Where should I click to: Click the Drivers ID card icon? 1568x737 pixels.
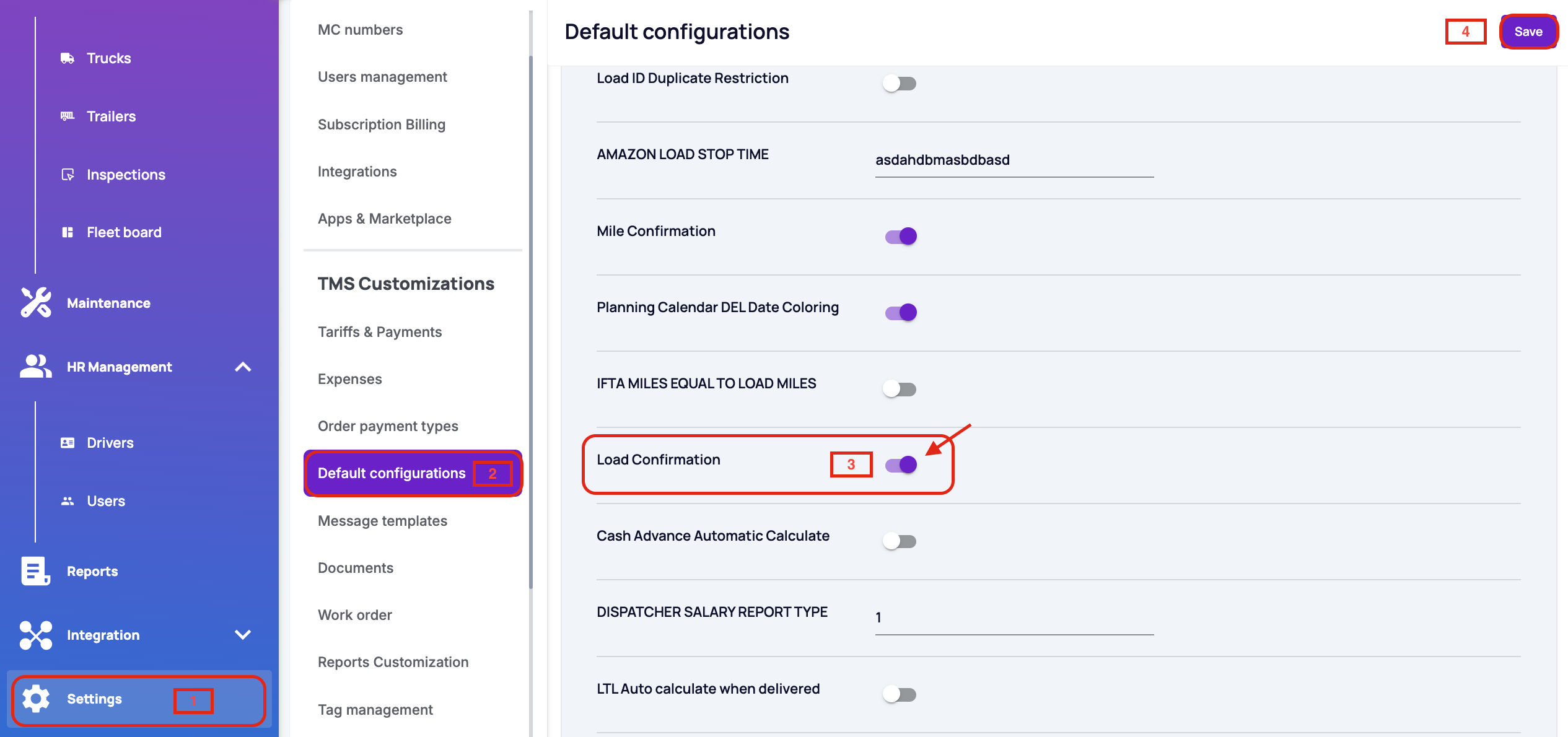point(68,443)
